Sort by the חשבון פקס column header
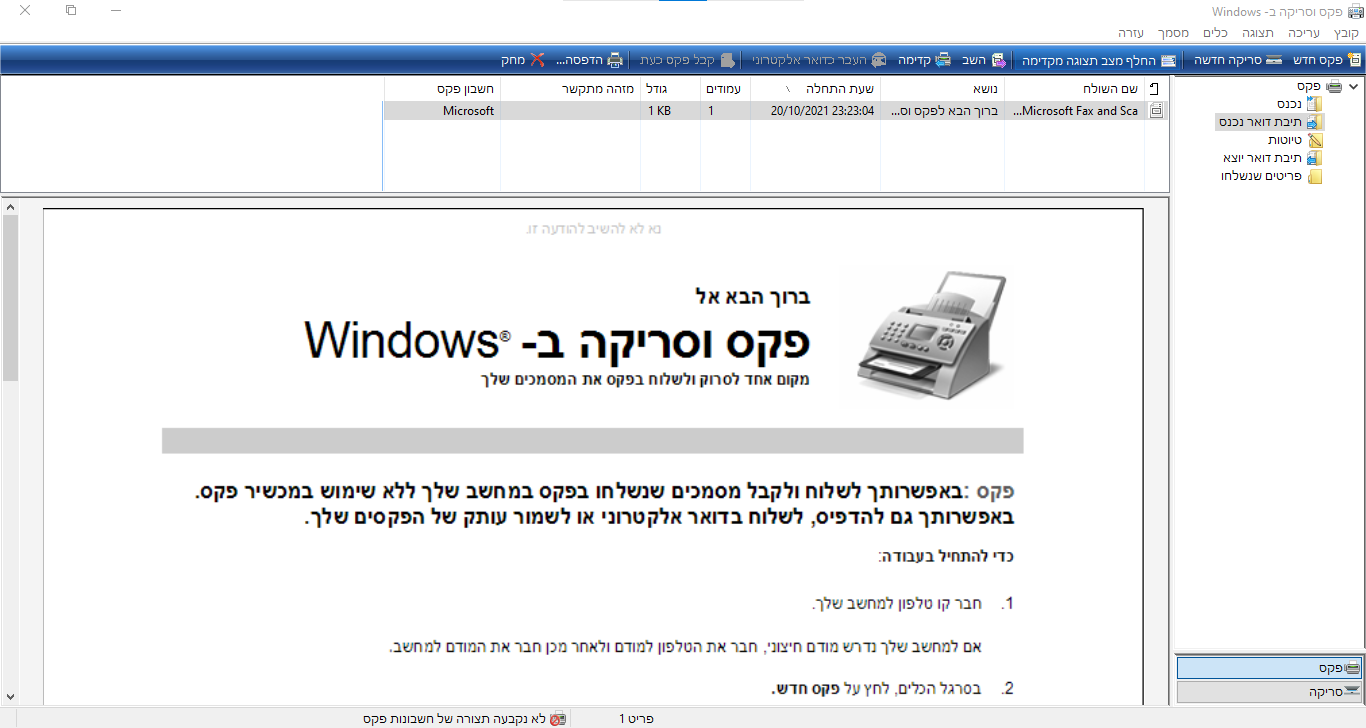This screenshot has width=1366, height=728. [442, 88]
